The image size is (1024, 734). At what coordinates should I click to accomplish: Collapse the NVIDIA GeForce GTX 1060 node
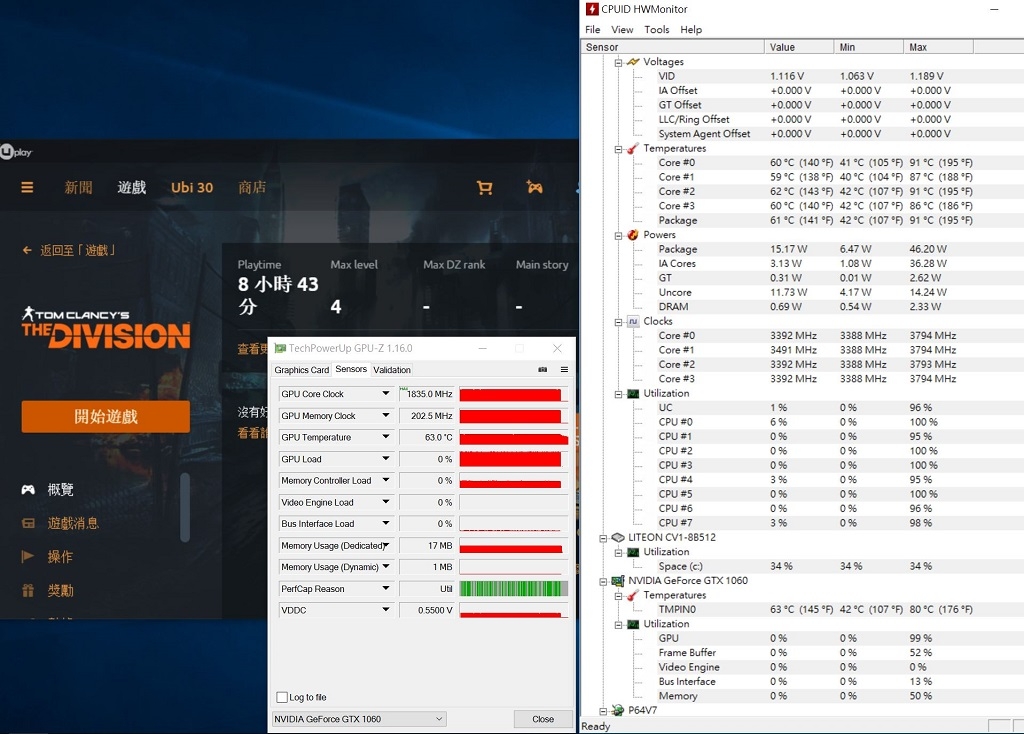coord(603,581)
